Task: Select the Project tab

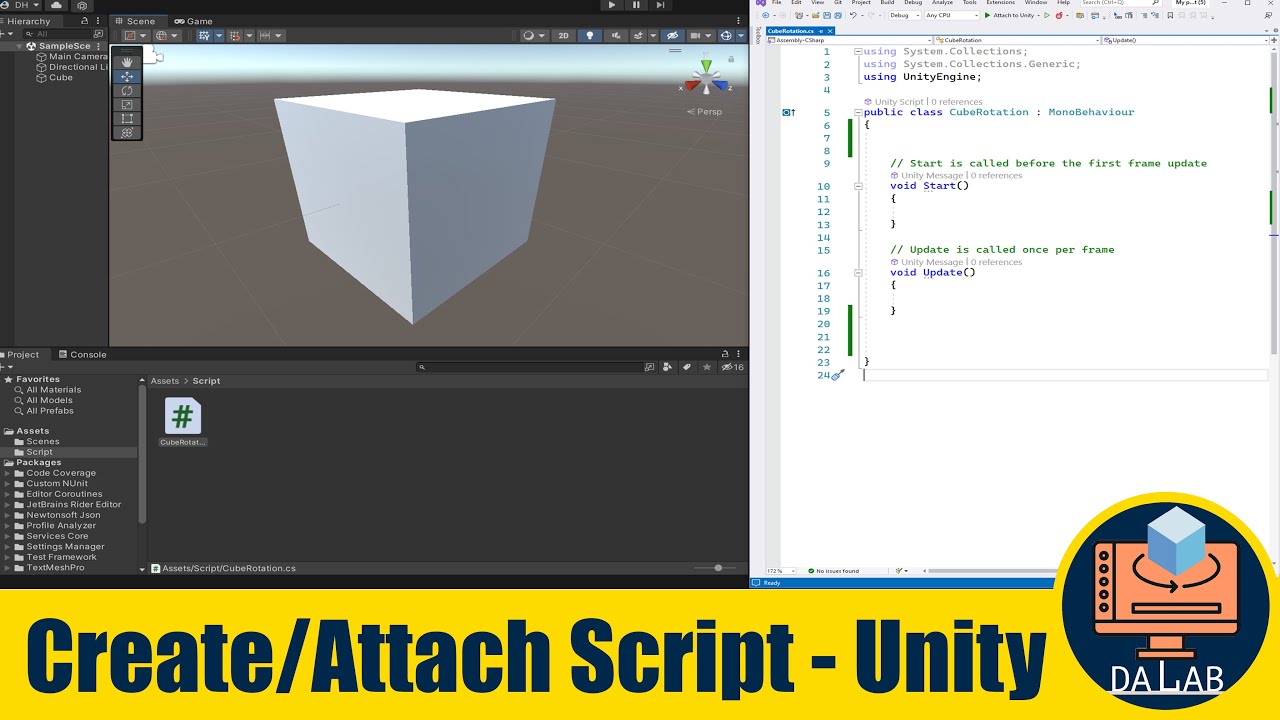Action: point(22,354)
